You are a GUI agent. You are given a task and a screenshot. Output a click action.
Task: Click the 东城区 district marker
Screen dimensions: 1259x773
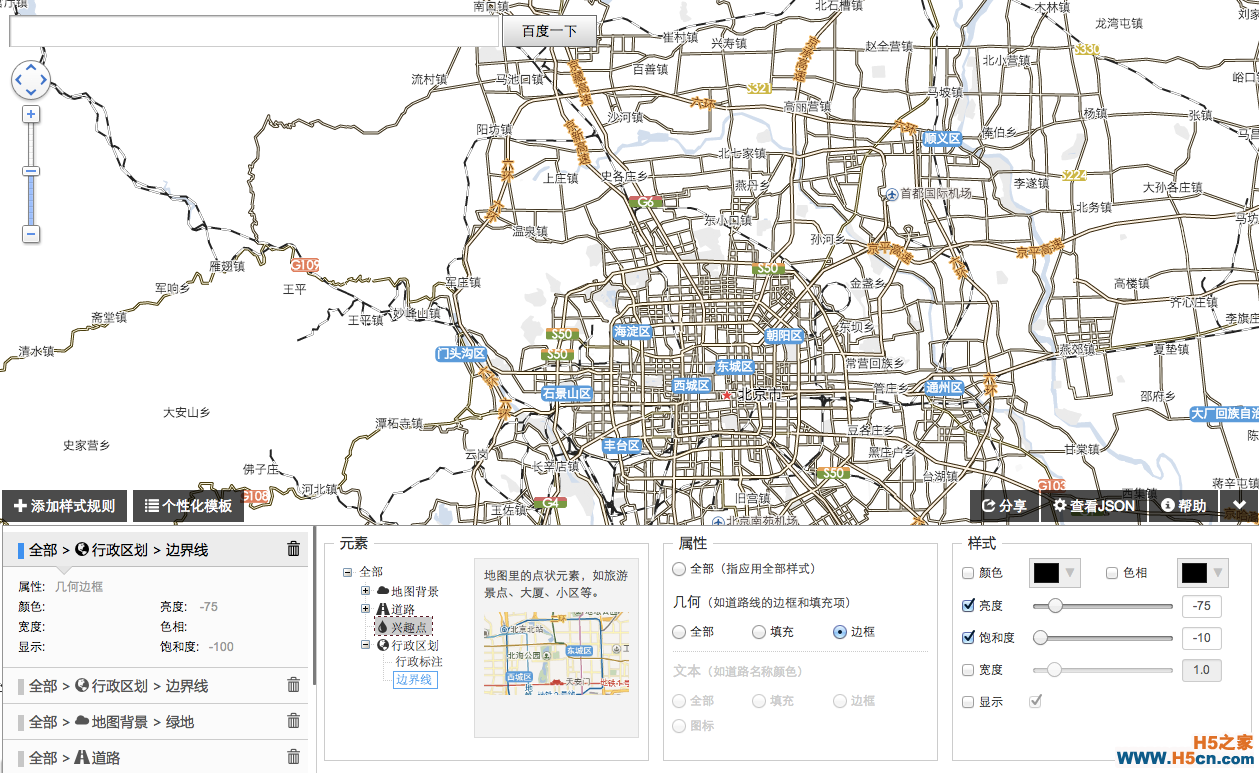click(734, 367)
